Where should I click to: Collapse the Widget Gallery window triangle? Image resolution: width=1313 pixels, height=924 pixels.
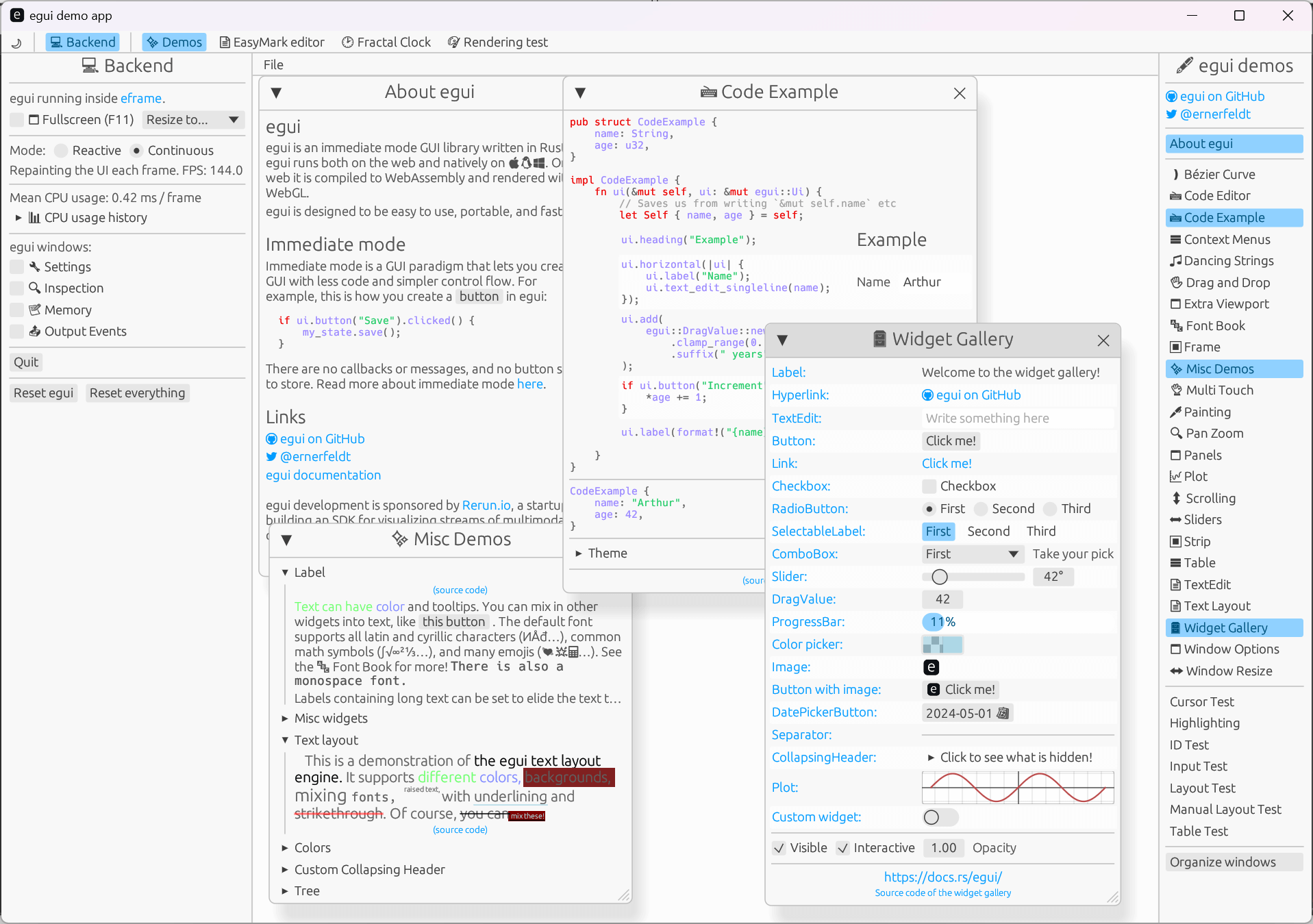[782, 340]
